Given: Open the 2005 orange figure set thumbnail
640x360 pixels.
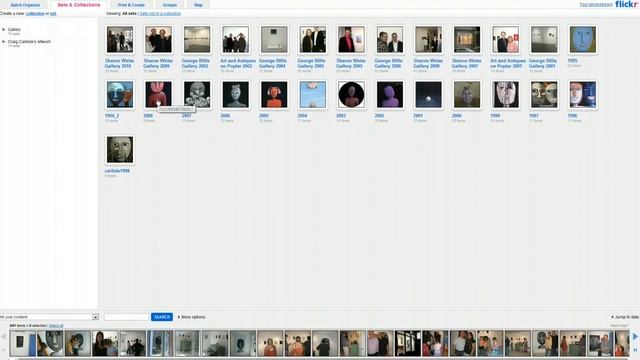Looking at the screenshot, I should click(274, 95).
